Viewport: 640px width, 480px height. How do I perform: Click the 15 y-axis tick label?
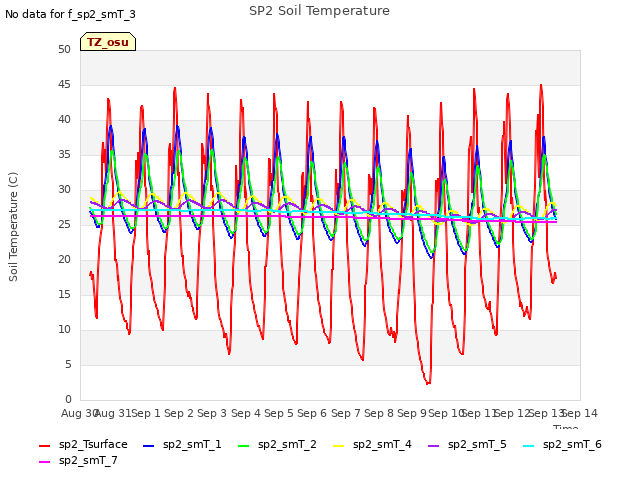64,294
